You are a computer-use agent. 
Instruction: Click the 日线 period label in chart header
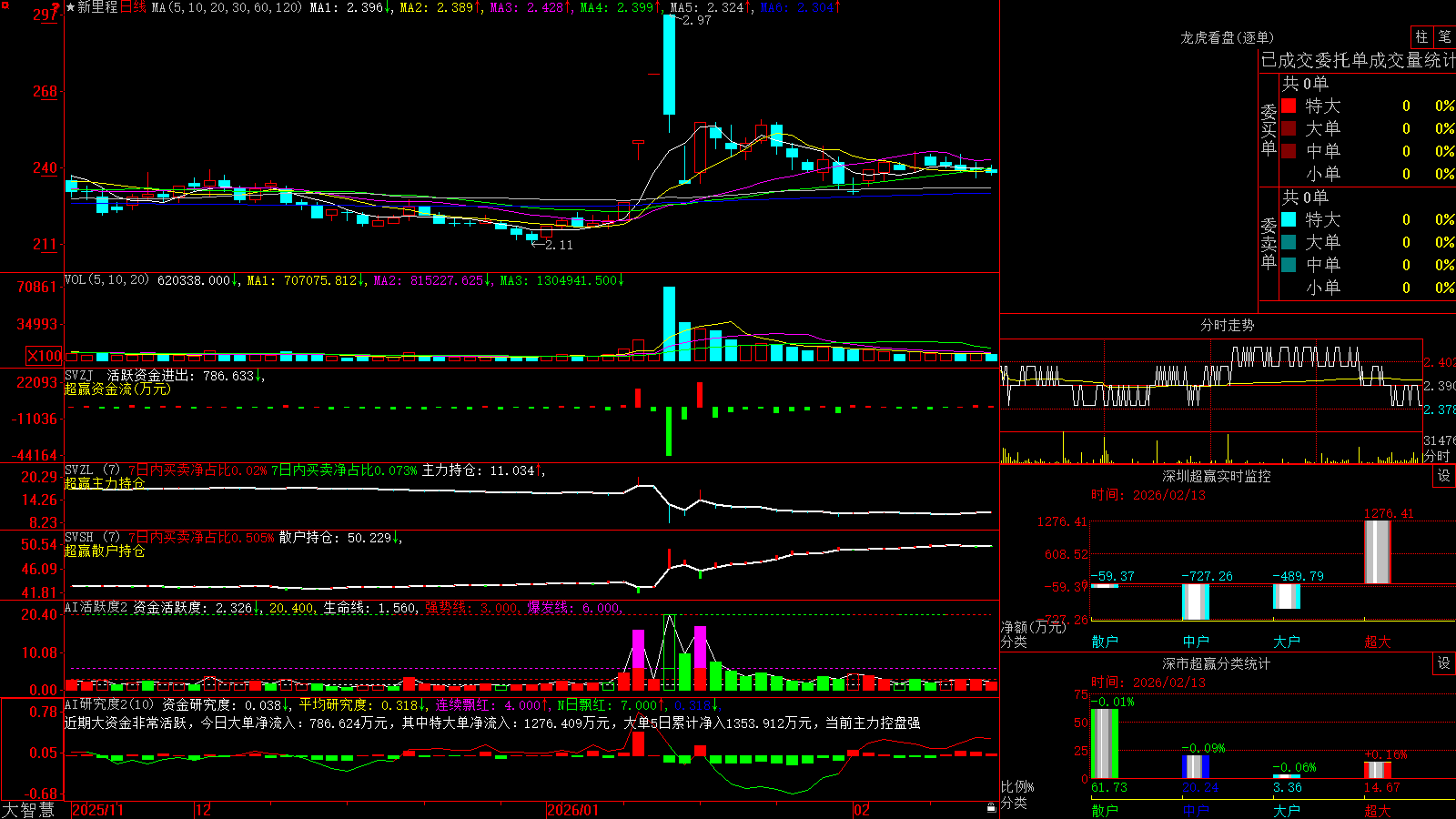coord(134,7)
